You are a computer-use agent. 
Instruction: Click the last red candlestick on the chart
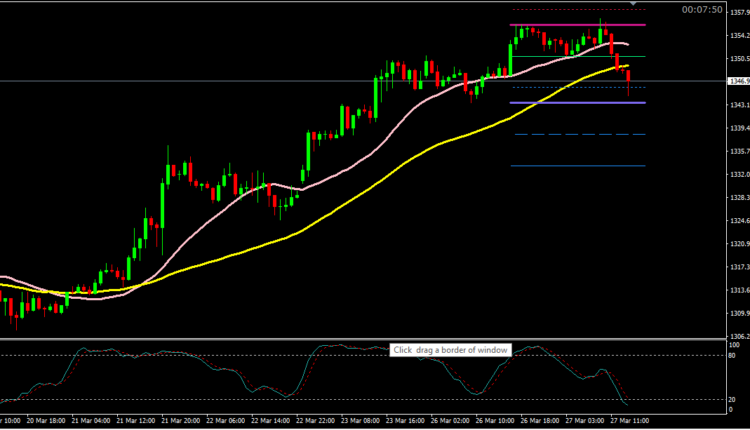click(x=628, y=84)
